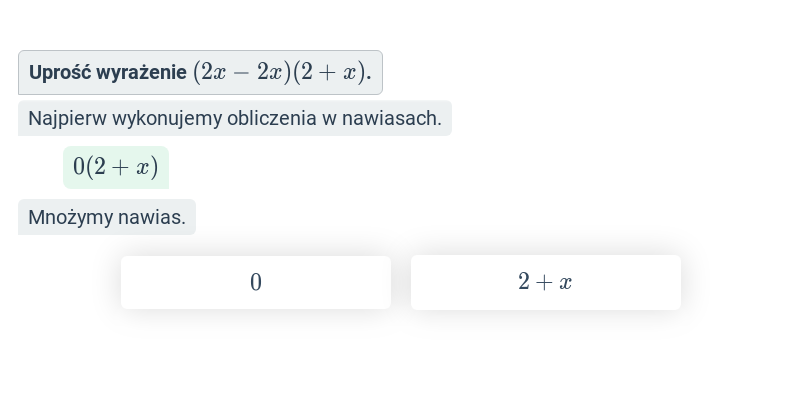This screenshot has width=800, height=400.
Task: Click the hint box 'Mnożymy nawias.'
Action: (107, 217)
